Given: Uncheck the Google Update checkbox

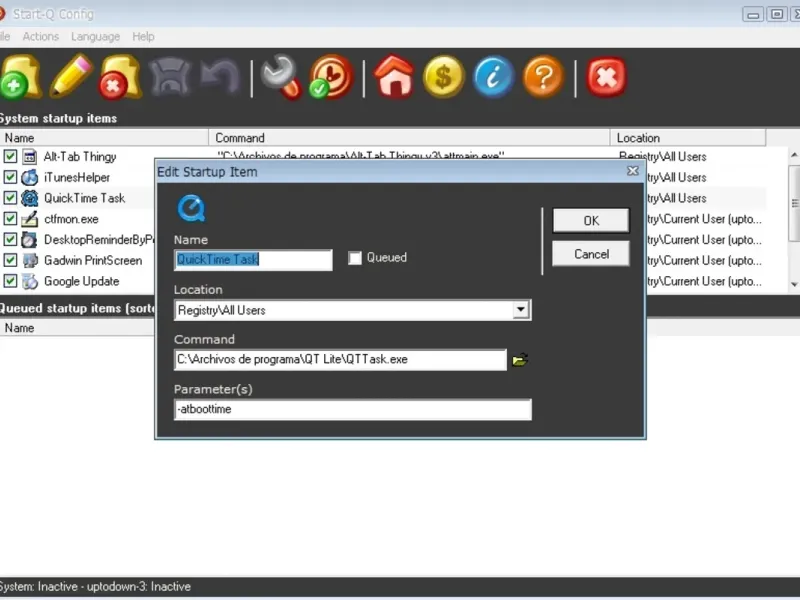Looking at the screenshot, I should point(10,281).
